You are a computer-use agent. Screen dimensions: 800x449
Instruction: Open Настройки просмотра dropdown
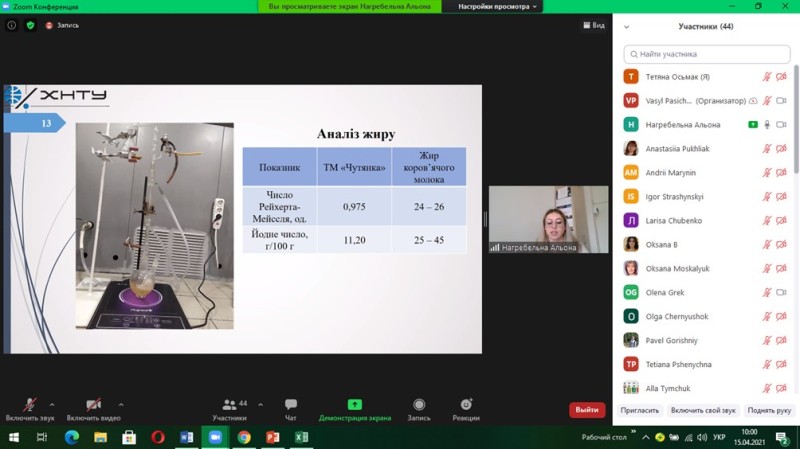click(497, 7)
